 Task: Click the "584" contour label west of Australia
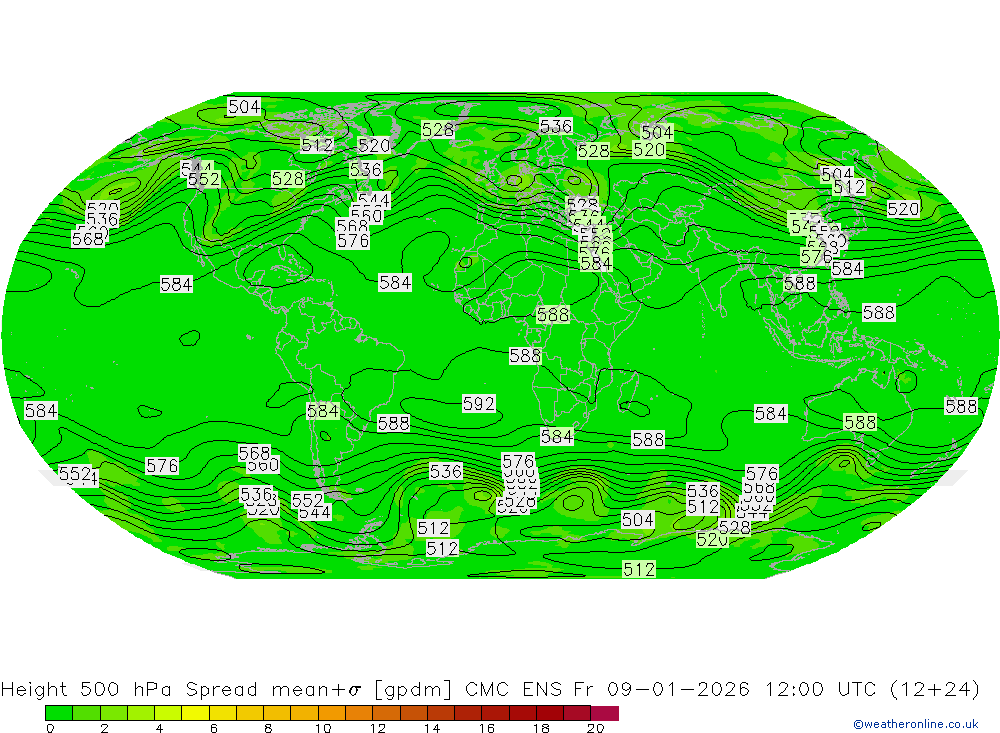coord(770,413)
